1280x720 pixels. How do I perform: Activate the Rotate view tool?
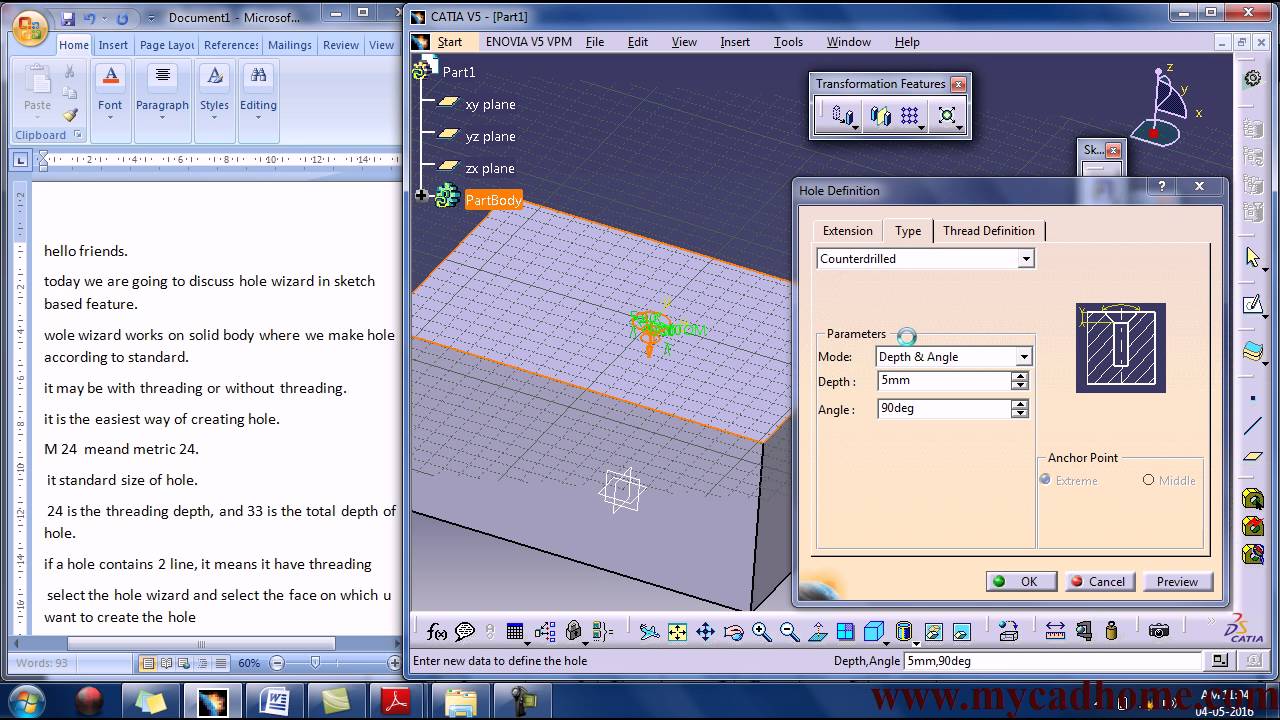pyautogui.click(x=733, y=632)
